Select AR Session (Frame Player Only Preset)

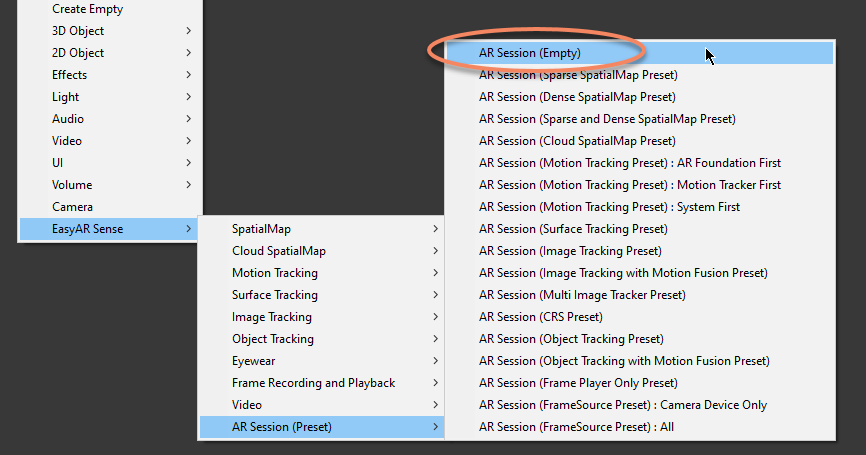point(578,383)
